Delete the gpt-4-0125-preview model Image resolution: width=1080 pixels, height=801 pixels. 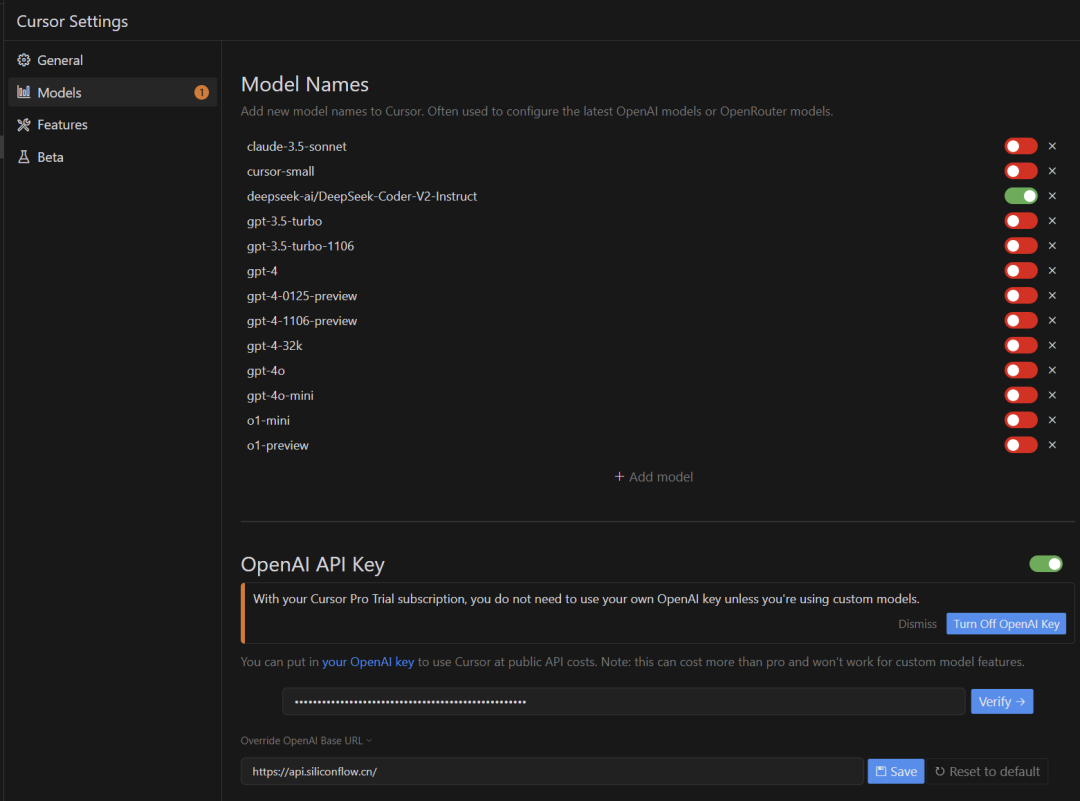coord(1052,295)
